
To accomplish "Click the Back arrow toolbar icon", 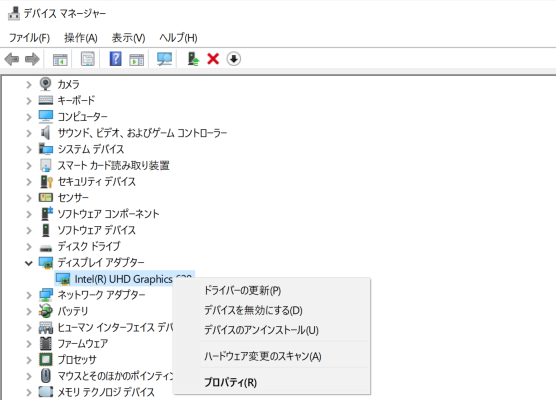I will (12, 59).
